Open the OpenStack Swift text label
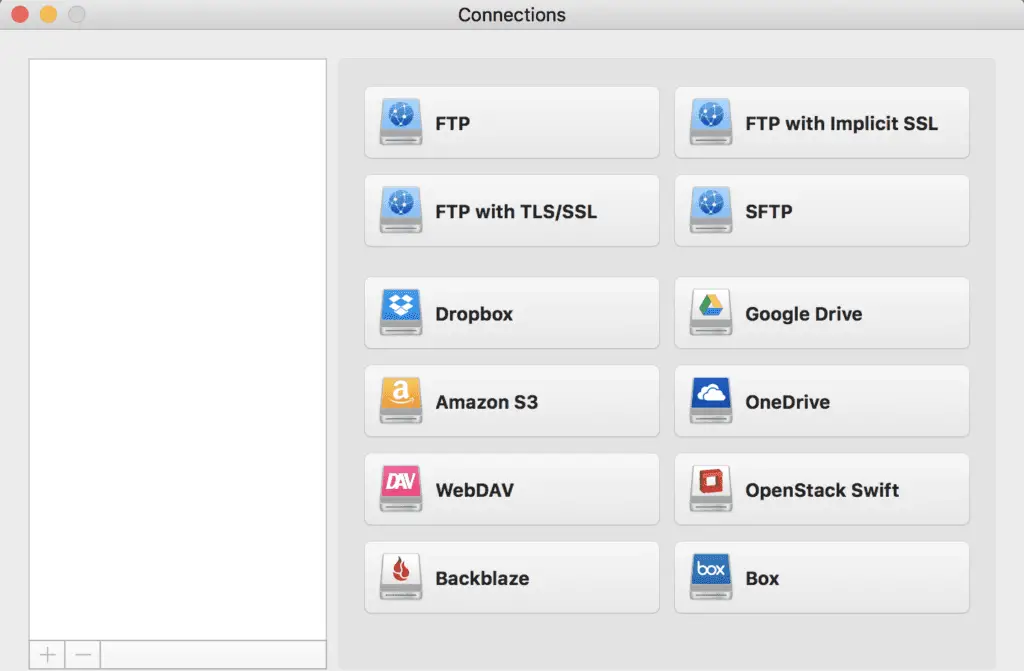Image resolution: width=1024 pixels, height=671 pixels. 822,491
